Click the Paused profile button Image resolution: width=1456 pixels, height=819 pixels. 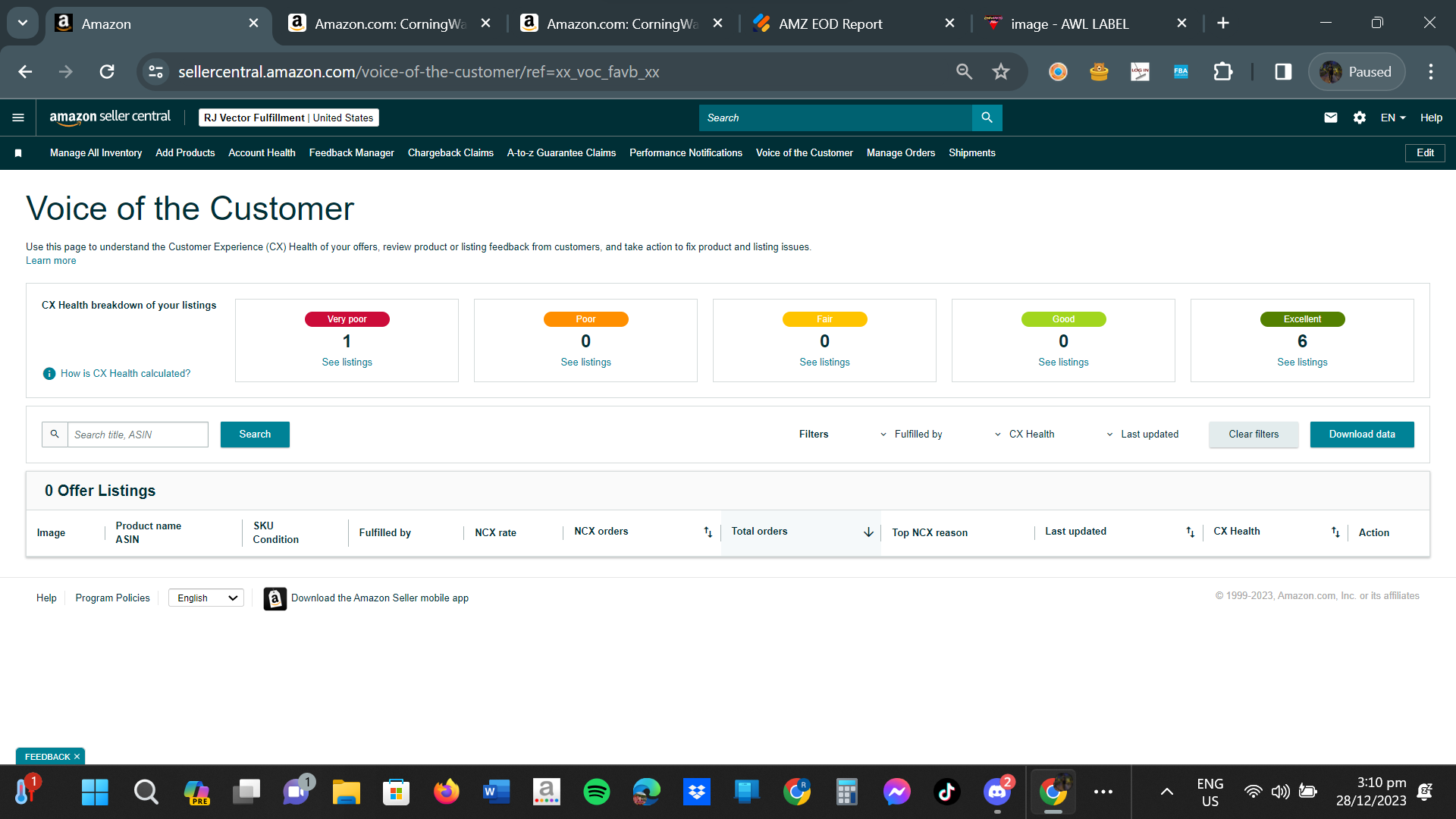click(1356, 72)
